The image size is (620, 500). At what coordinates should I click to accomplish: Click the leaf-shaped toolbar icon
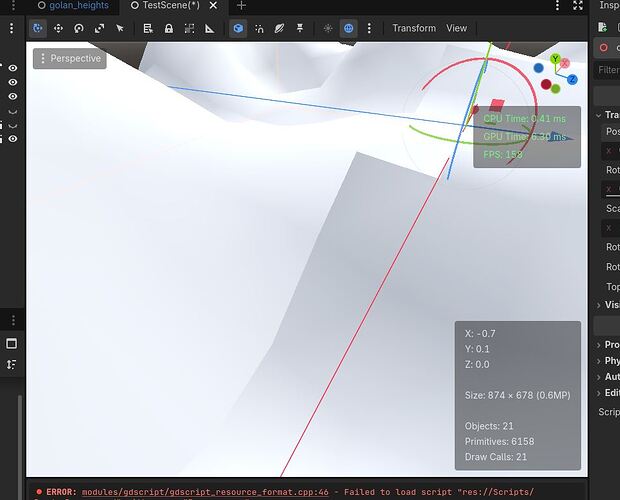(280, 28)
